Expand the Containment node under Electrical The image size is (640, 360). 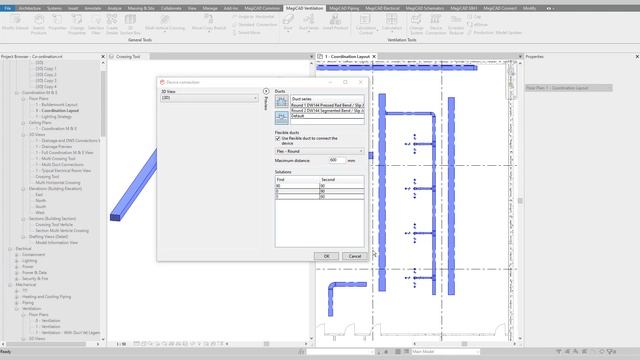pos(17,255)
